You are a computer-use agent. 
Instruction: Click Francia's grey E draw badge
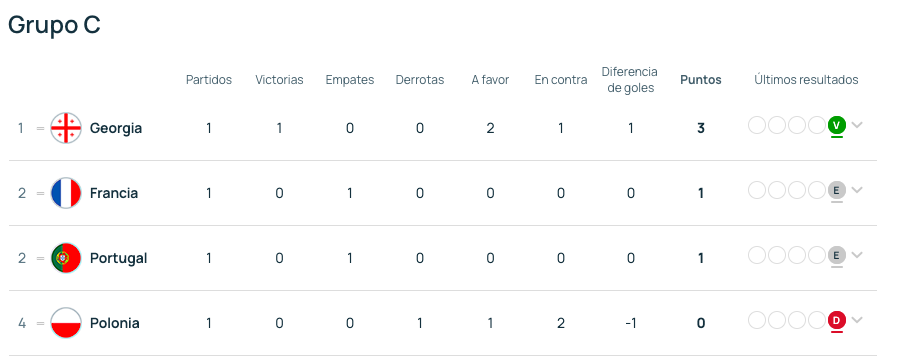837,190
